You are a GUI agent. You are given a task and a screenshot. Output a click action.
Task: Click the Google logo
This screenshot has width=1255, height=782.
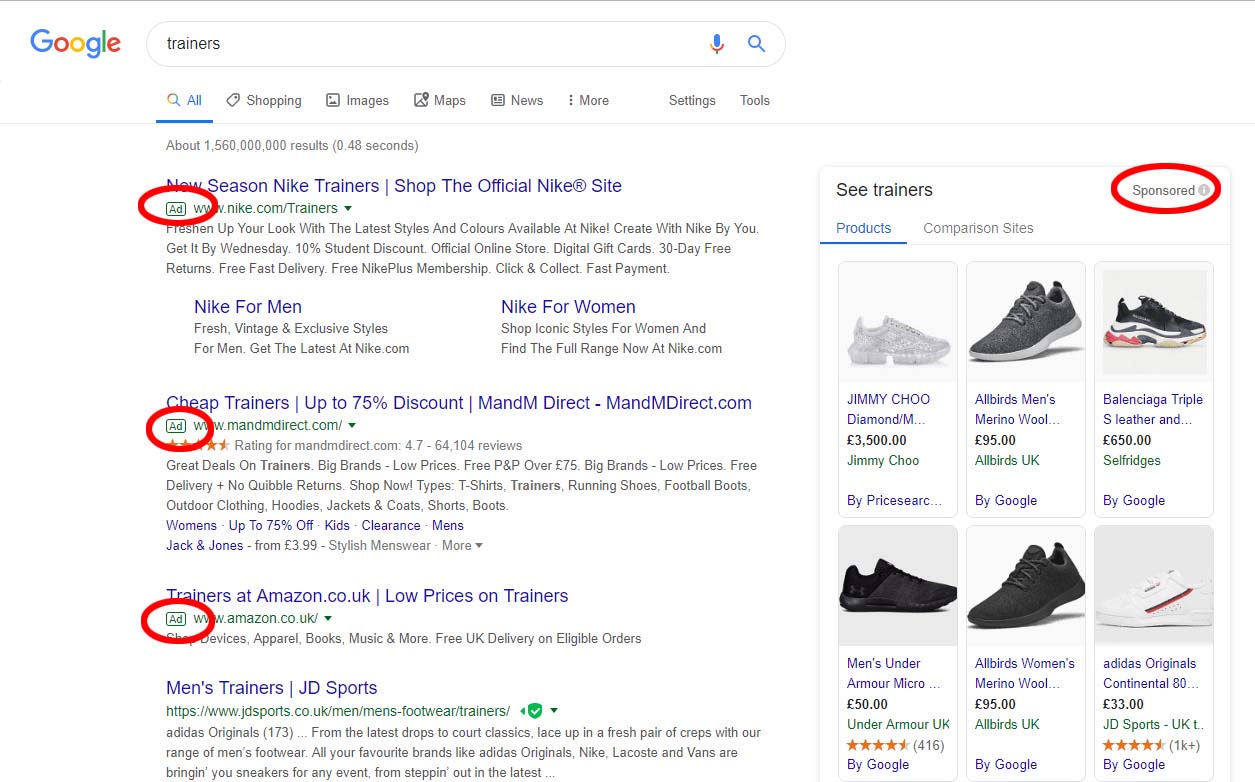pos(76,43)
